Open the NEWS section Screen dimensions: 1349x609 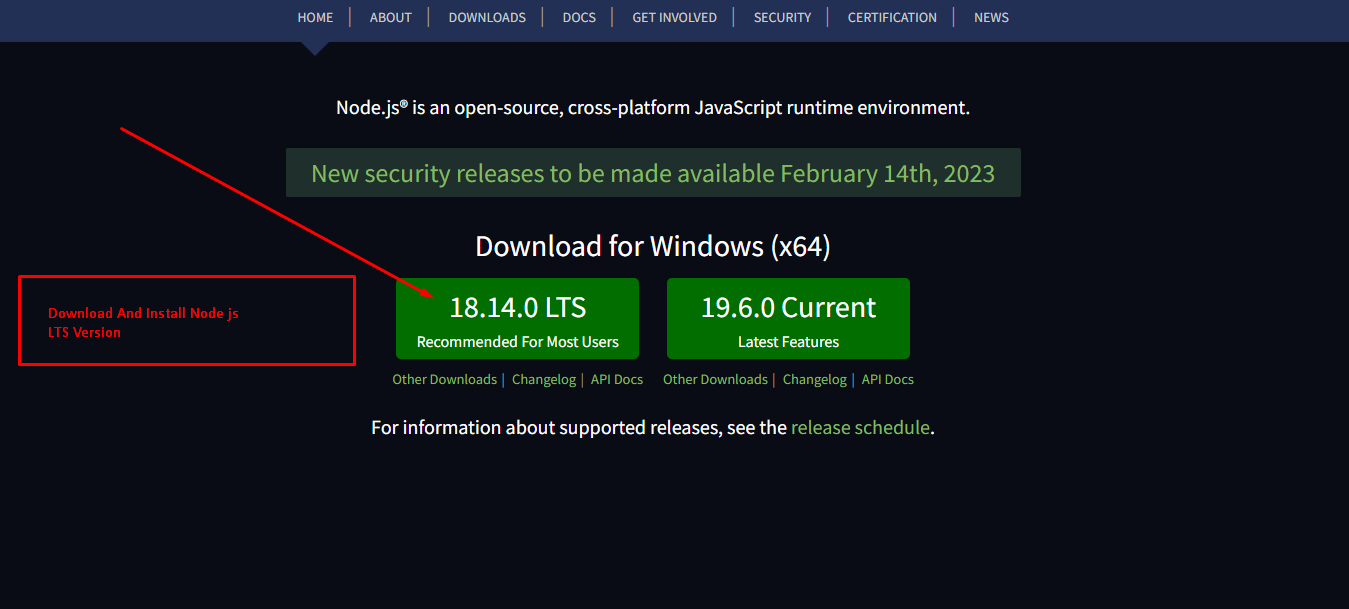pyautogui.click(x=991, y=17)
